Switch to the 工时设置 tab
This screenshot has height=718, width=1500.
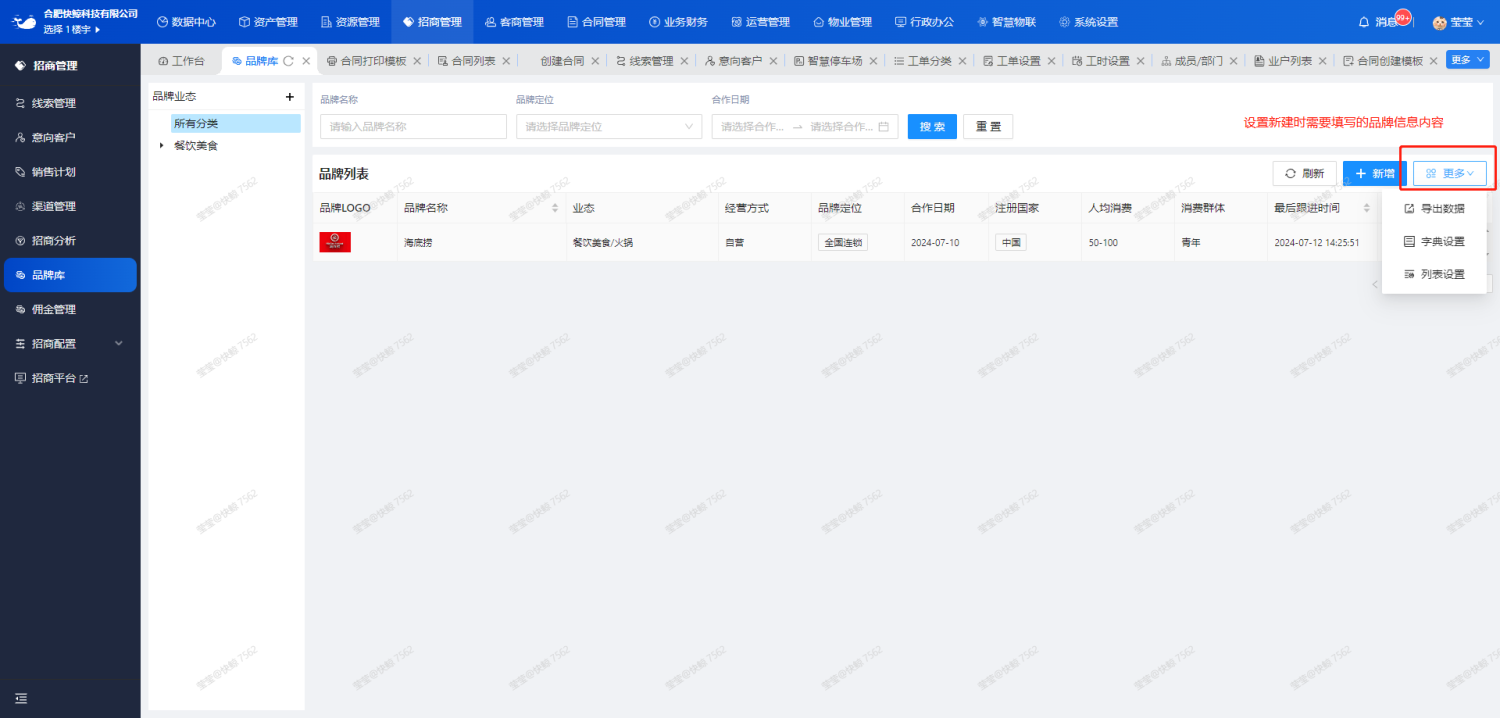[1100, 61]
